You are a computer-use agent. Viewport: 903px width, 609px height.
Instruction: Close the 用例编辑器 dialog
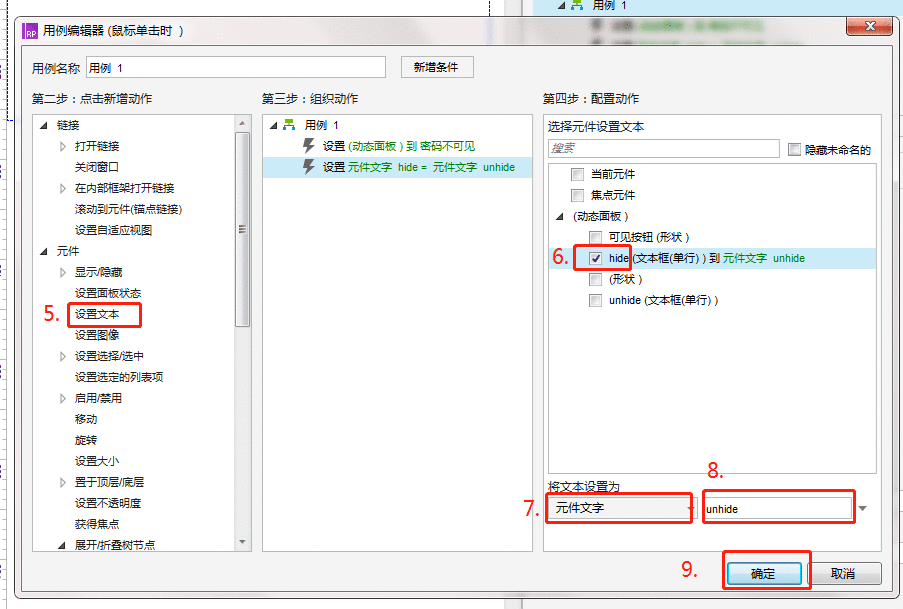(x=870, y=26)
